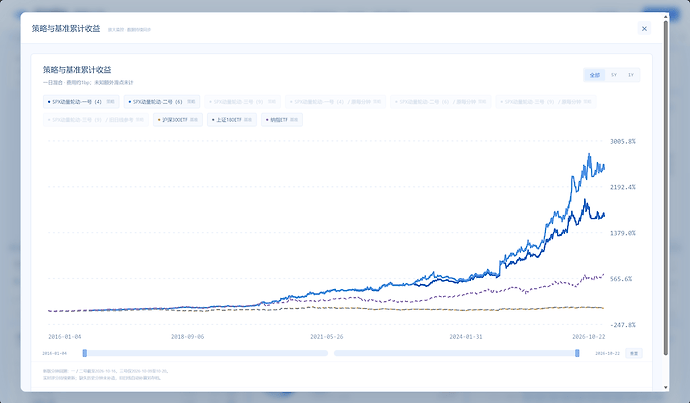Screen dimensions: 690x403
Task: Click the 2026-10-22 x-axis date label
Action: (x=588, y=337)
